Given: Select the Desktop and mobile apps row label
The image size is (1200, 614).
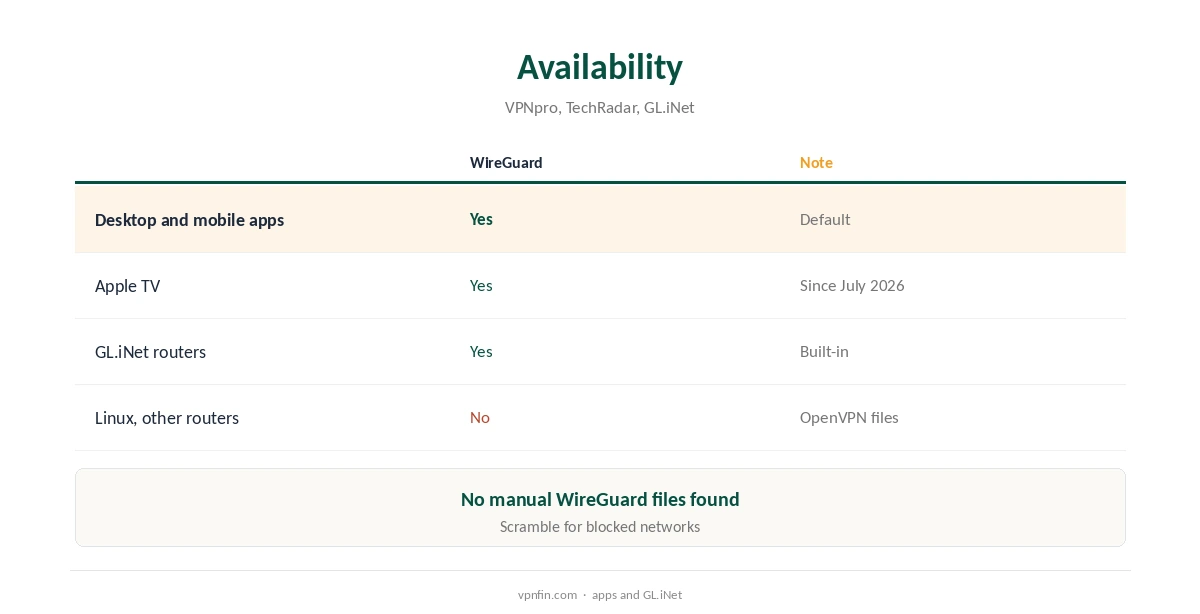Looking at the screenshot, I should [x=190, y=220].
